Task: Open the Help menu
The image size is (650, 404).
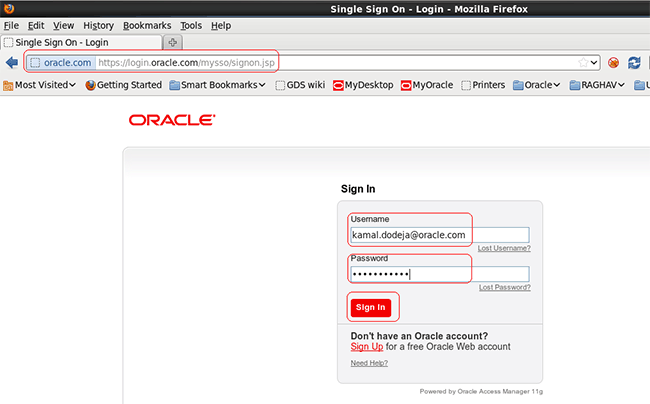Action: pyautogui.click(x=221, y=26)
